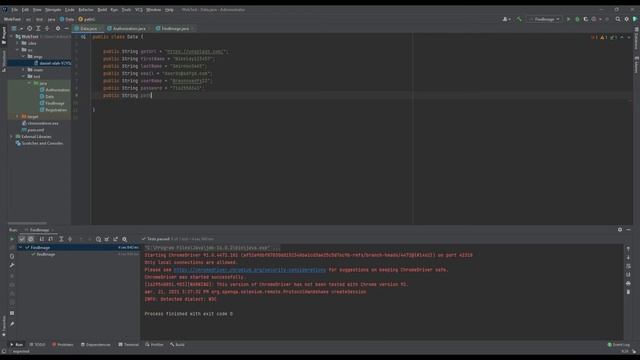Viewport: 640px width, 360px height.
Task: Select Authorization class in project tree
Action: [x=55, y=90]
